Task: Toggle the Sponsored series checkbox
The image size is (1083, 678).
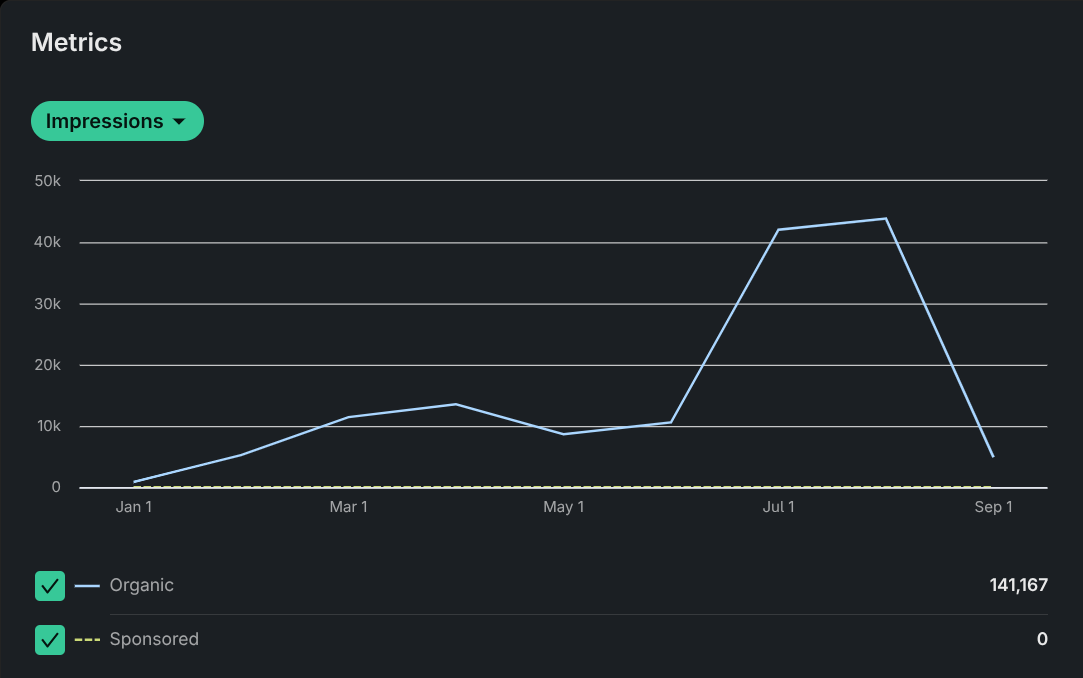Action: (50, 640)
